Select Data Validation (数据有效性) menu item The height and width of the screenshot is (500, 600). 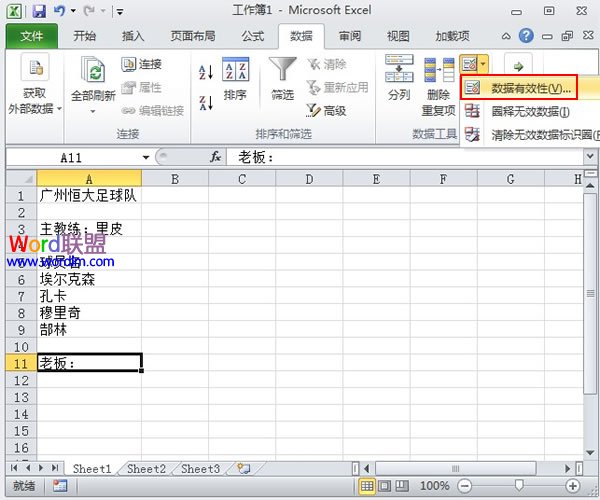point(530,89)
